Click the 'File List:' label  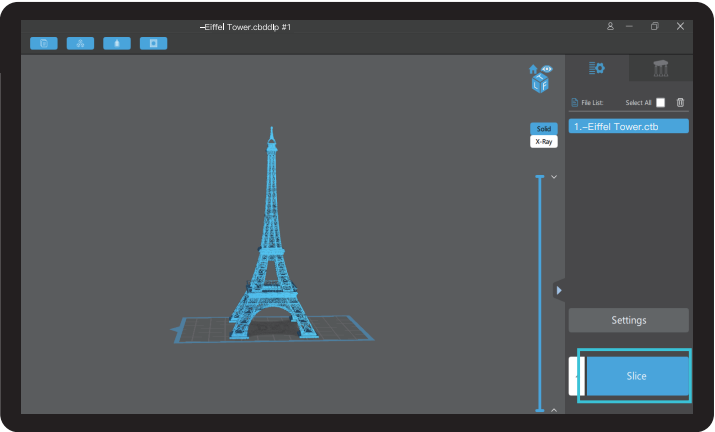[592, 103]
